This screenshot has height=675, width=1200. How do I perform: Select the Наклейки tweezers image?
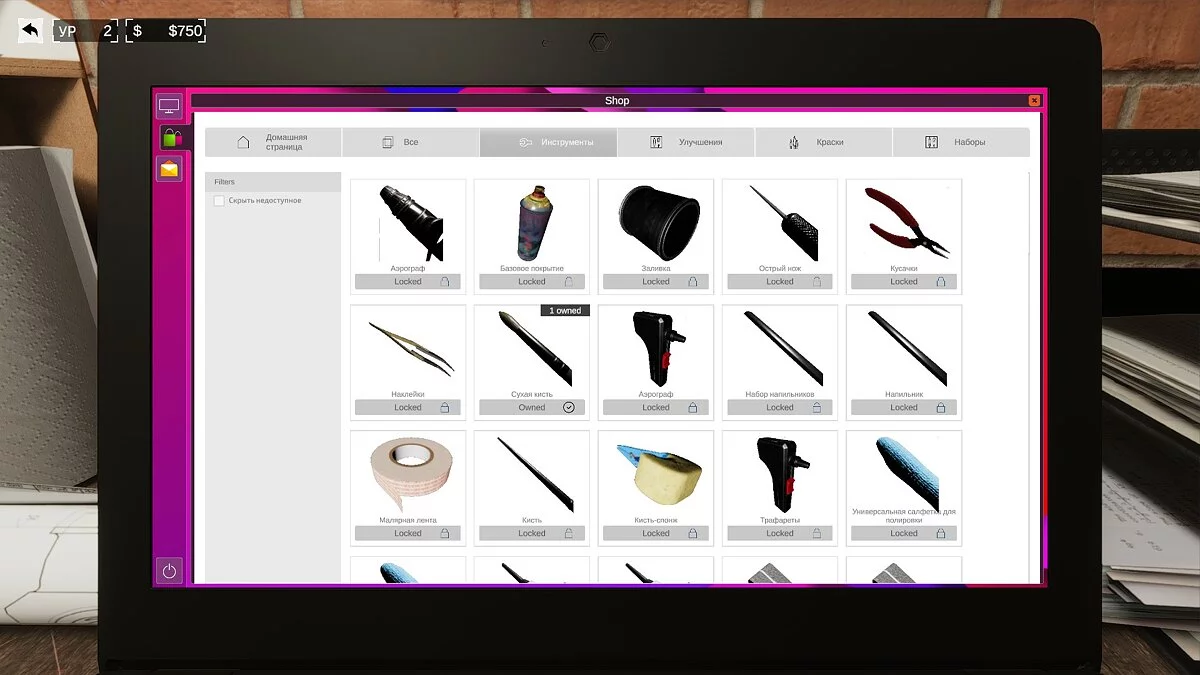click(x=411, y=348)
